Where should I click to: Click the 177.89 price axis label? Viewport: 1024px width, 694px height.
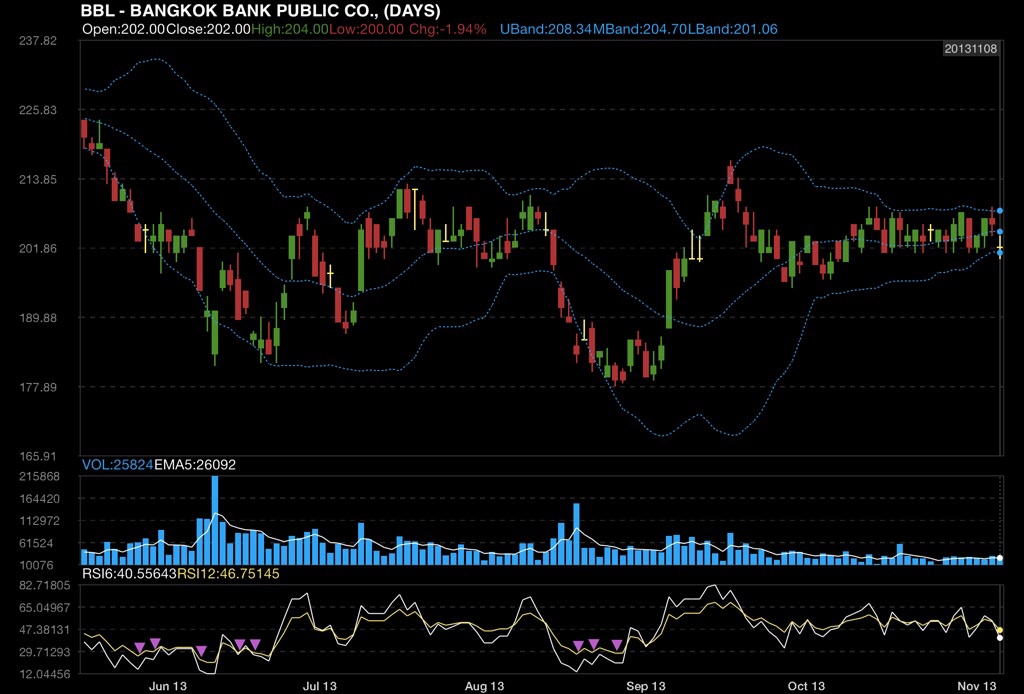pos(38,387)
